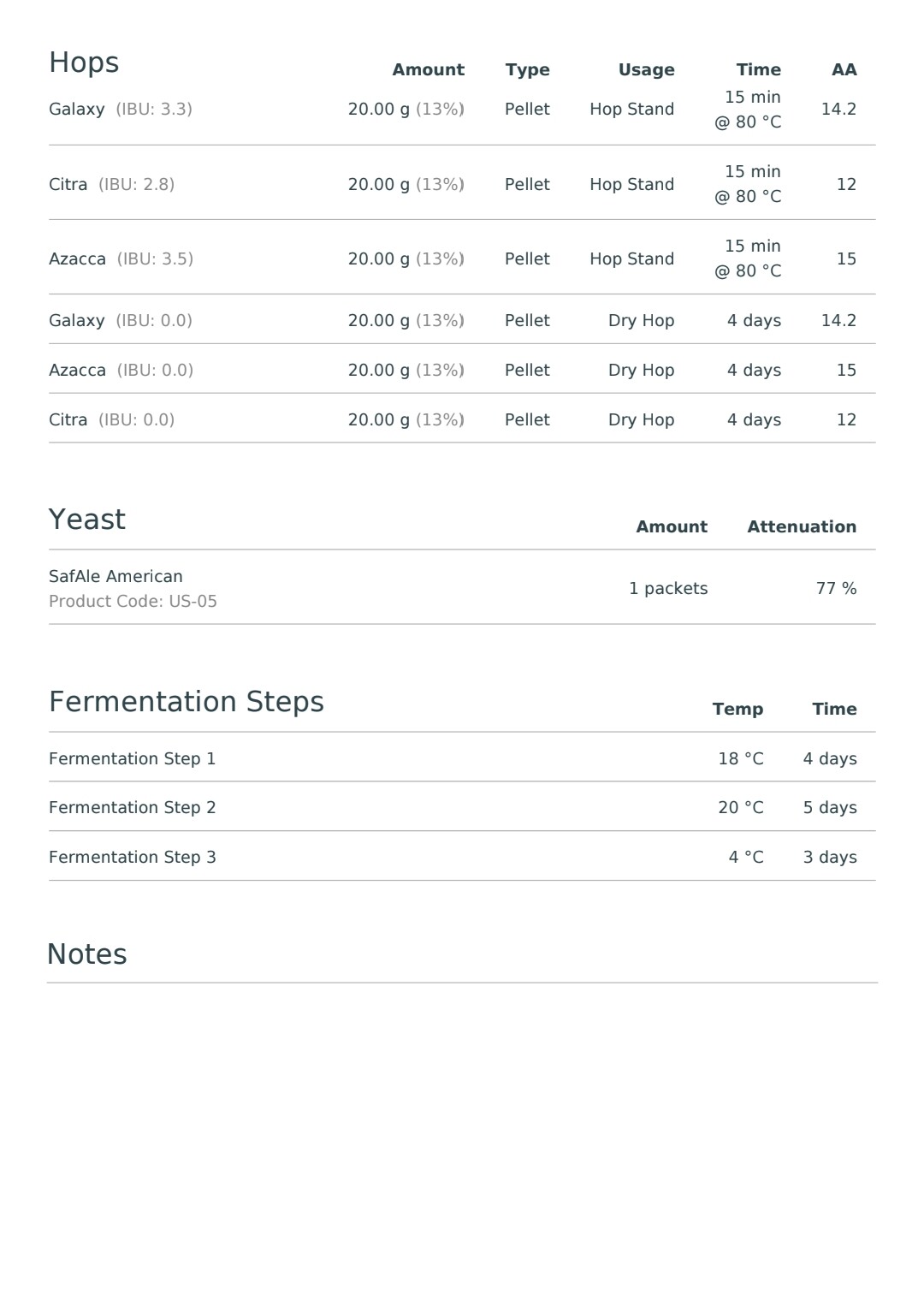Click the Hops Time column header
Screen dimensions: 924x1307
[x=758, y=70]
